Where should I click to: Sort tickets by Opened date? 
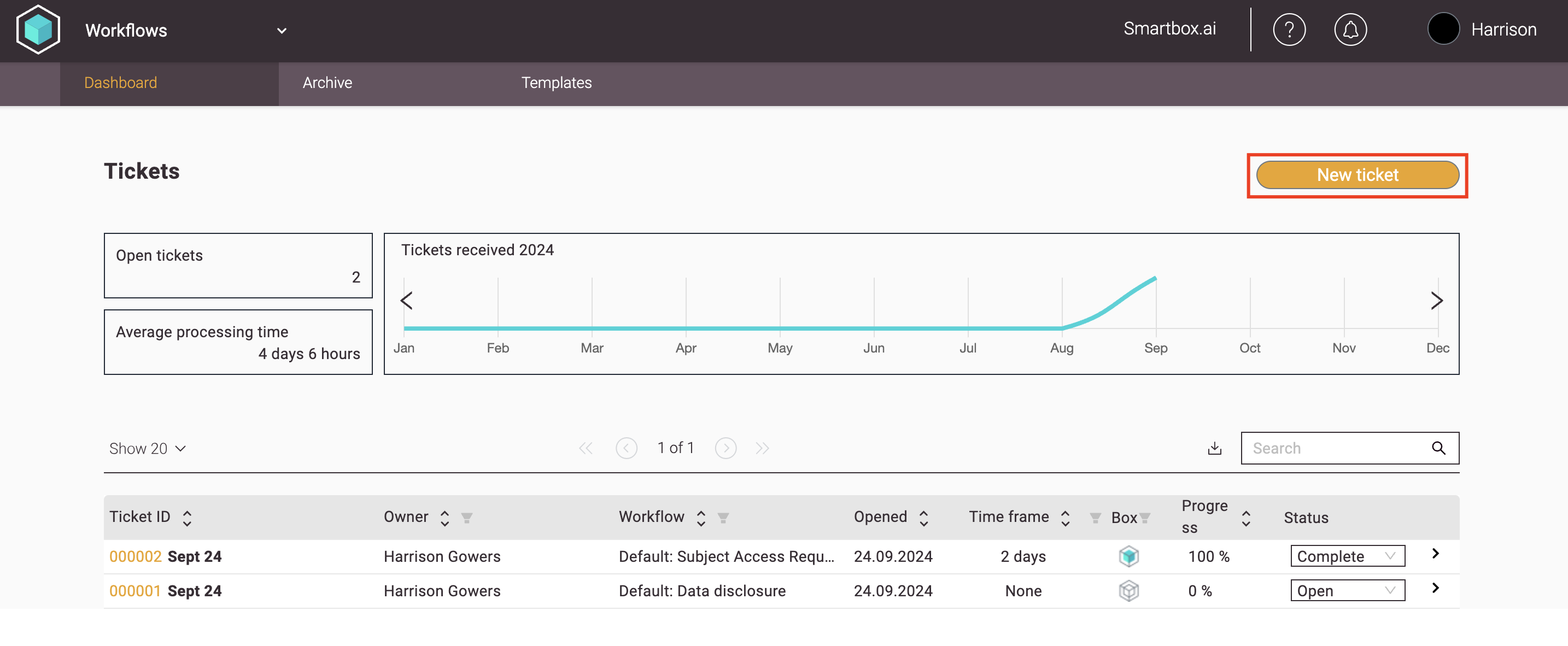point(923,518)
